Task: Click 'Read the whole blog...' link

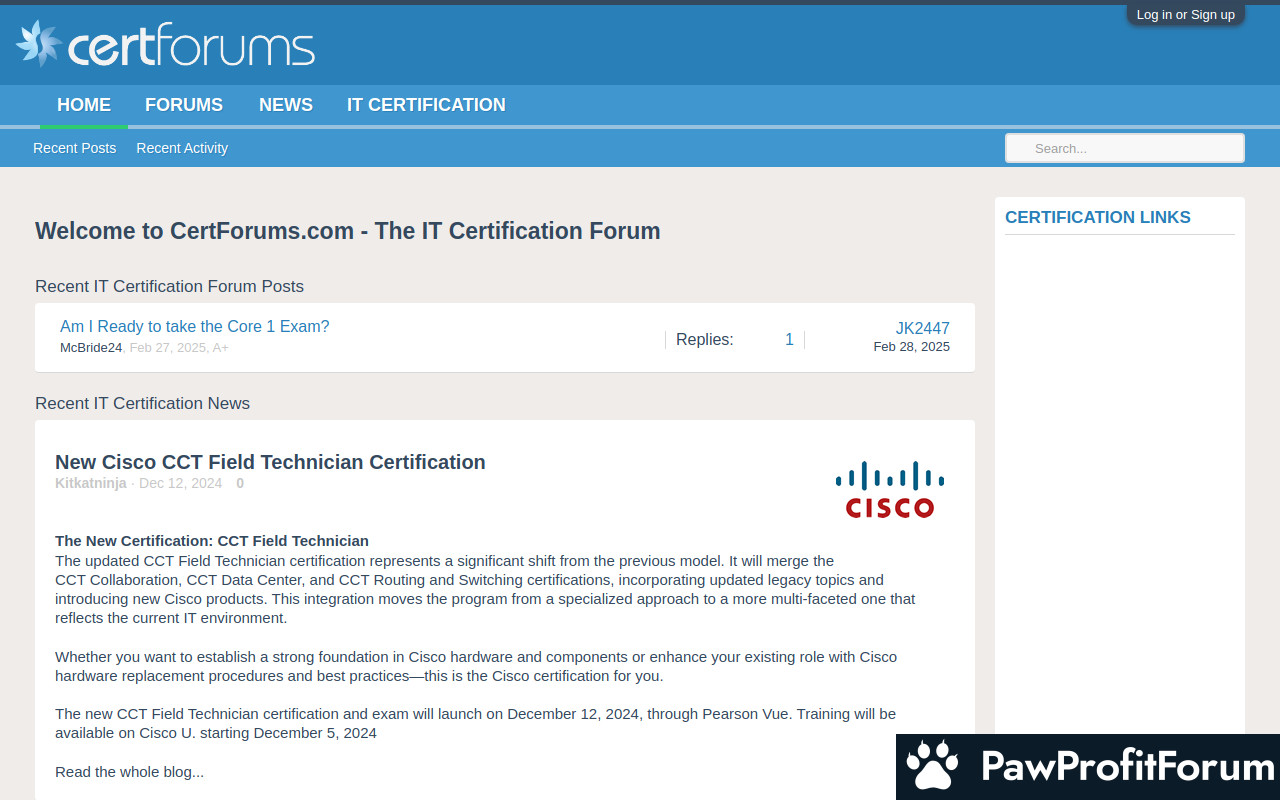Action: tap(129, 772)
